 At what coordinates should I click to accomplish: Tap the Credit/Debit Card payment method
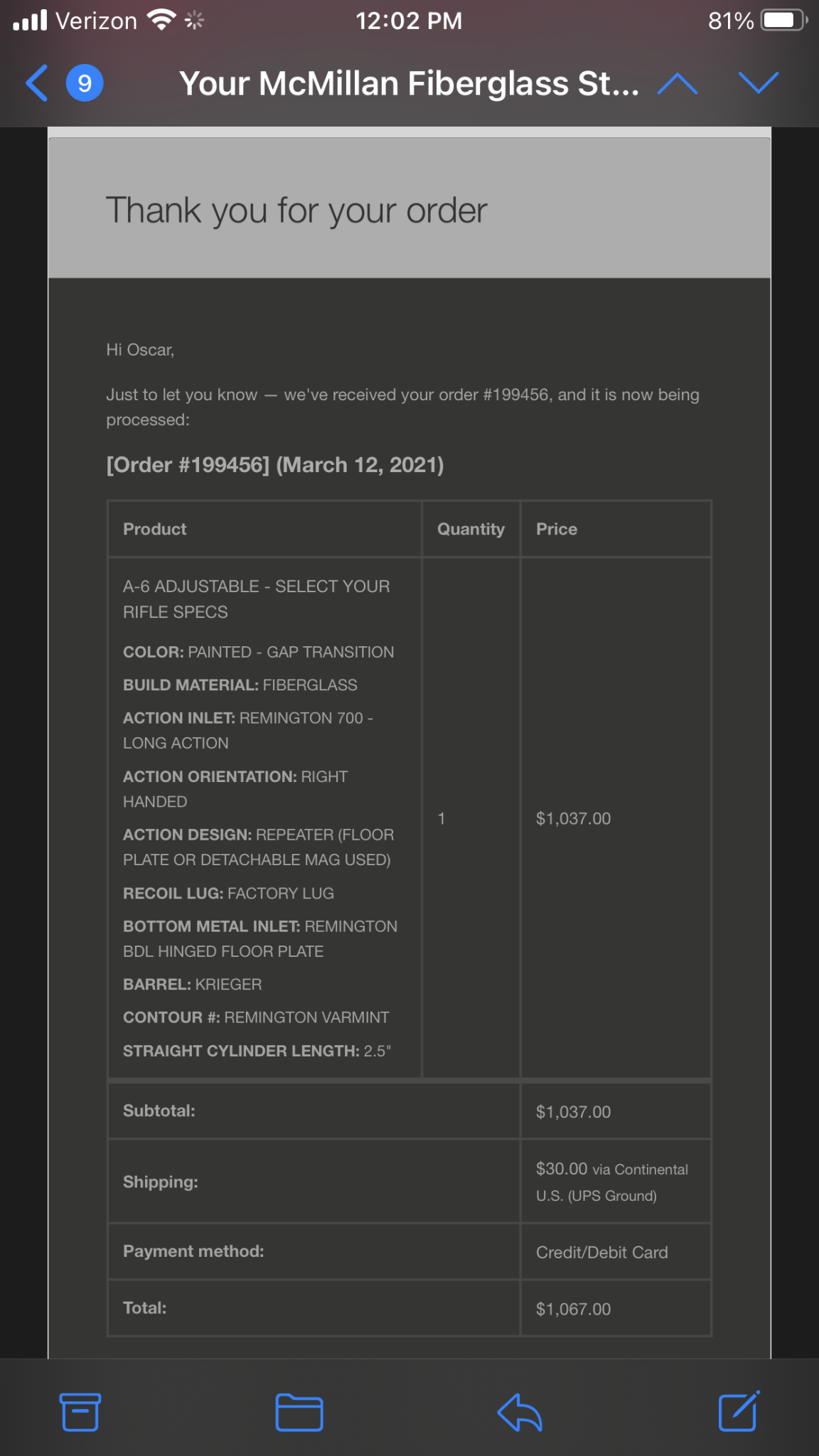click(601, 1252)
